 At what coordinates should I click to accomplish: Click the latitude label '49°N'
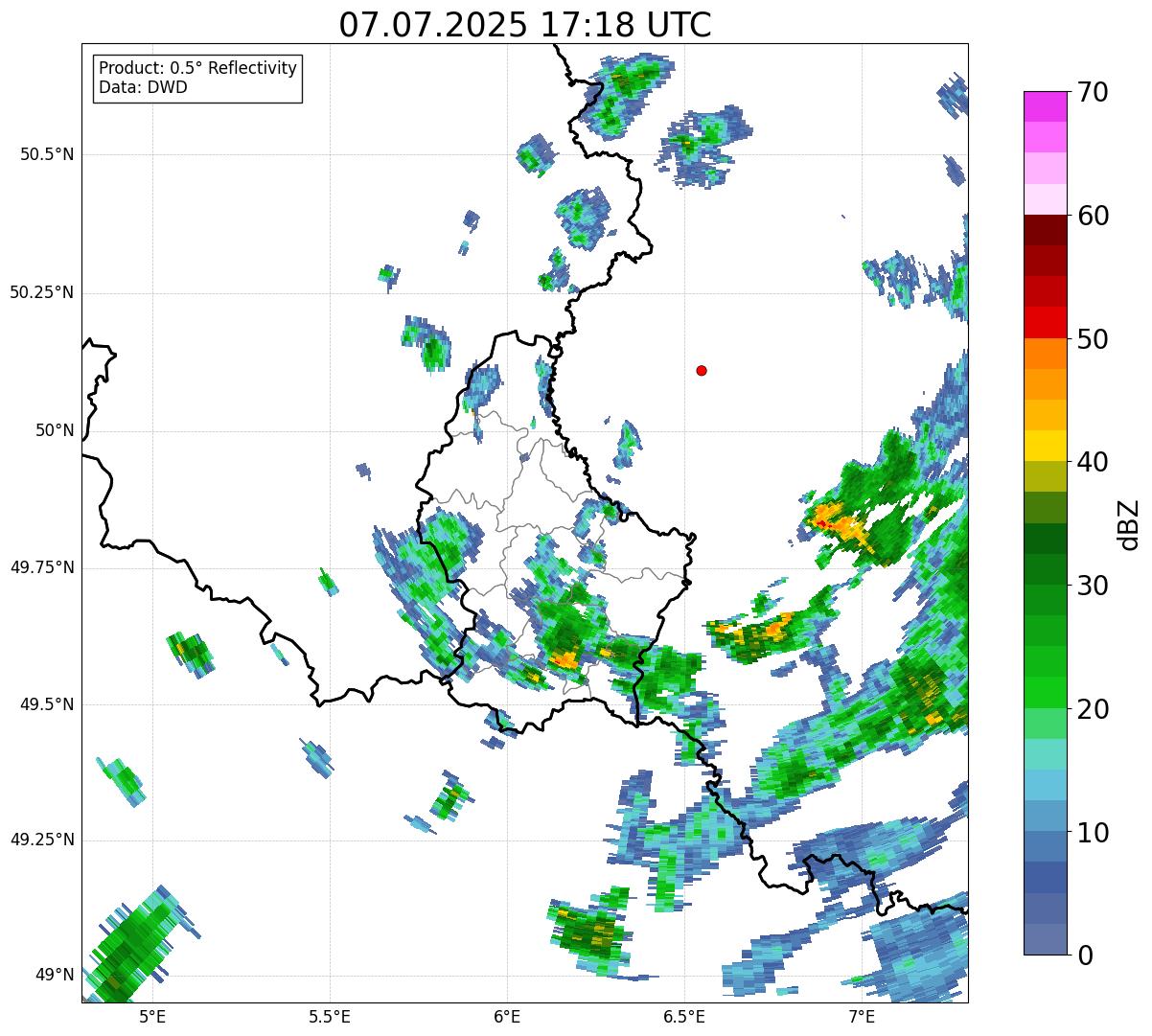55,976
